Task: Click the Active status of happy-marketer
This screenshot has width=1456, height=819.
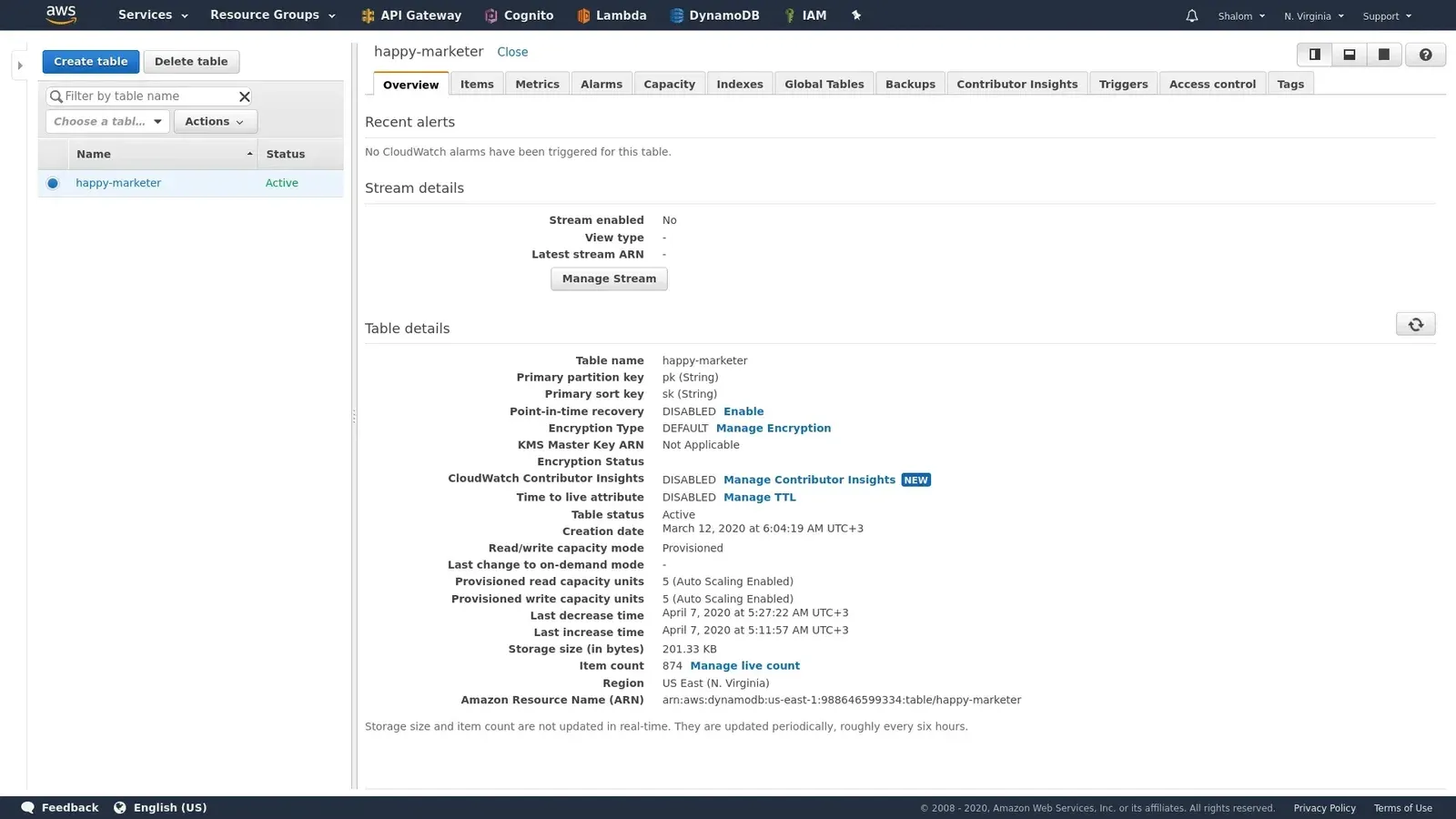Action: pyautogui.click(x=282, y=183)
